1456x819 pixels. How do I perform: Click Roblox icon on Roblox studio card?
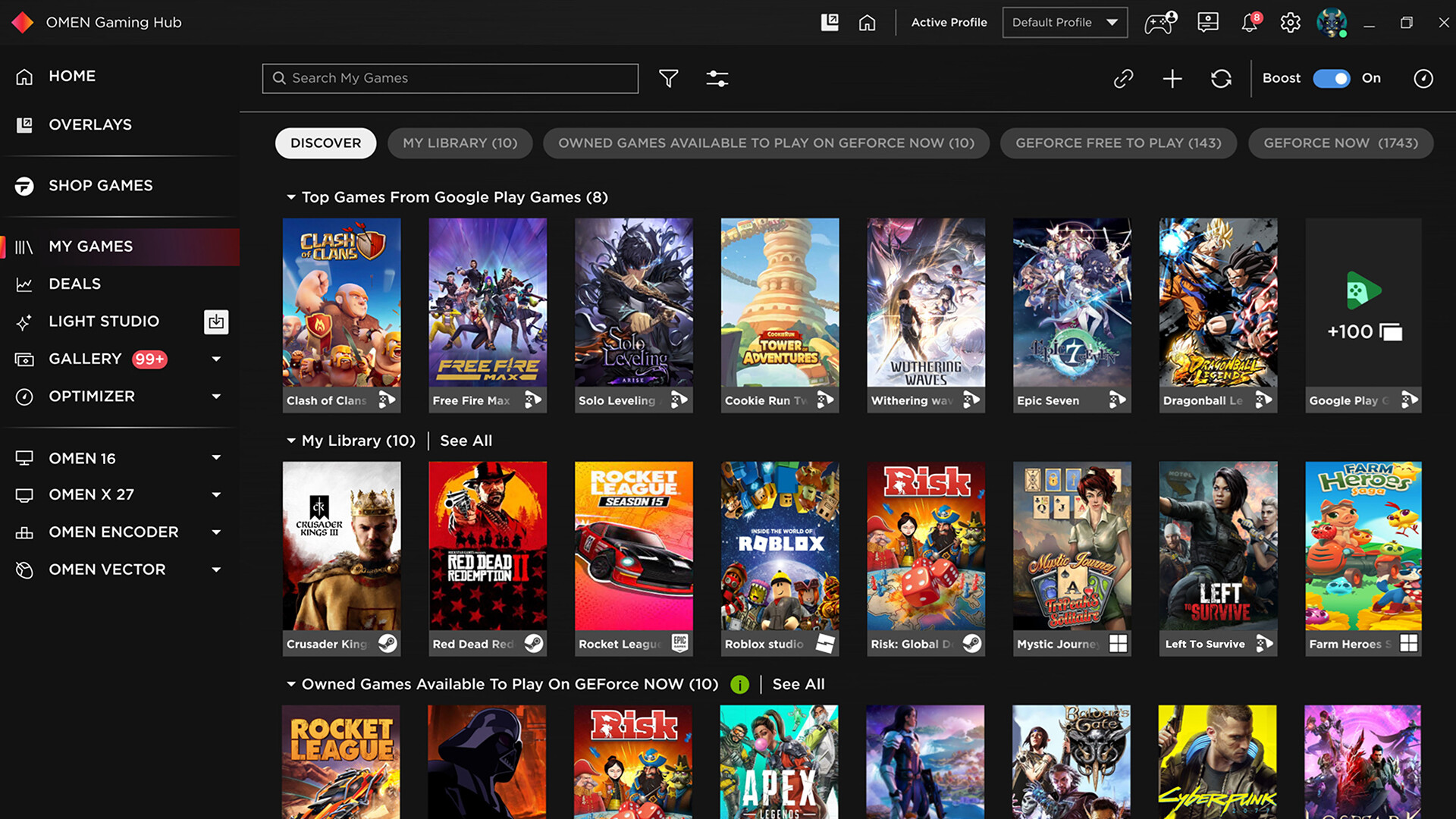pyautogui.click(x=825, y=644)
